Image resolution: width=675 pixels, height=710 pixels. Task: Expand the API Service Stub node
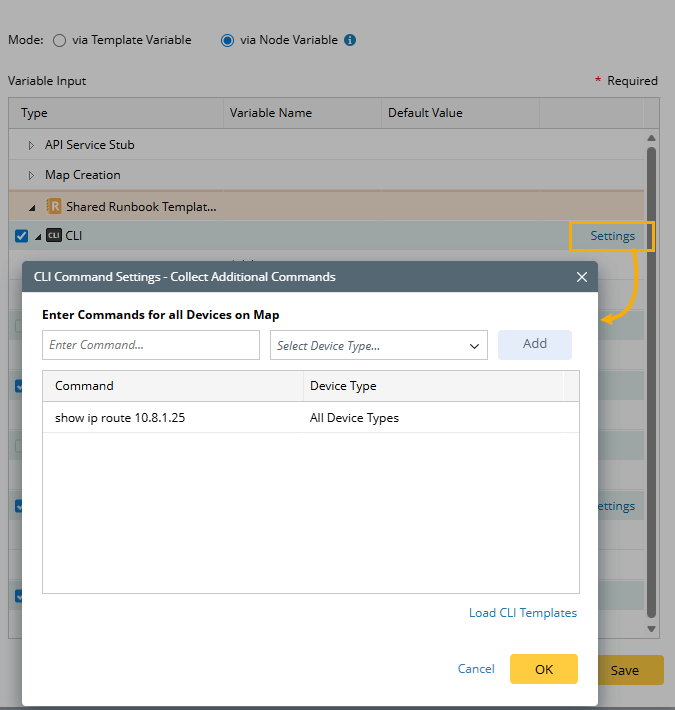31,145
